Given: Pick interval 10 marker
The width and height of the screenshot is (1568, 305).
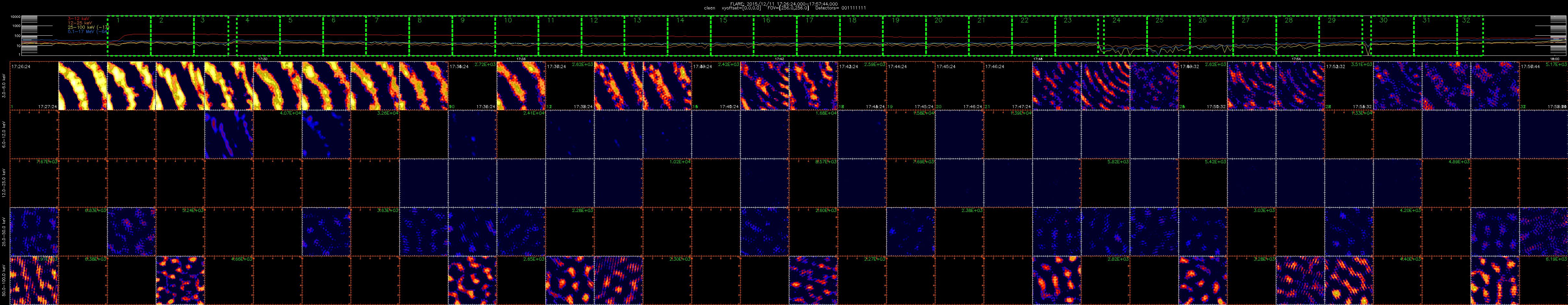Looking at the screenshot, I should [x=508, y=20].
